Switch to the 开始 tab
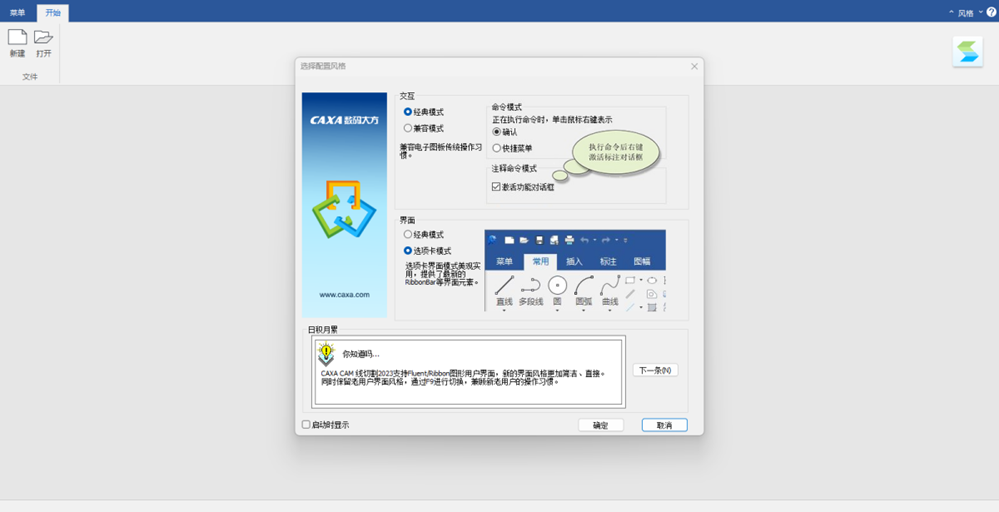Screen dimensions: 999x512 tap(53, 13)
